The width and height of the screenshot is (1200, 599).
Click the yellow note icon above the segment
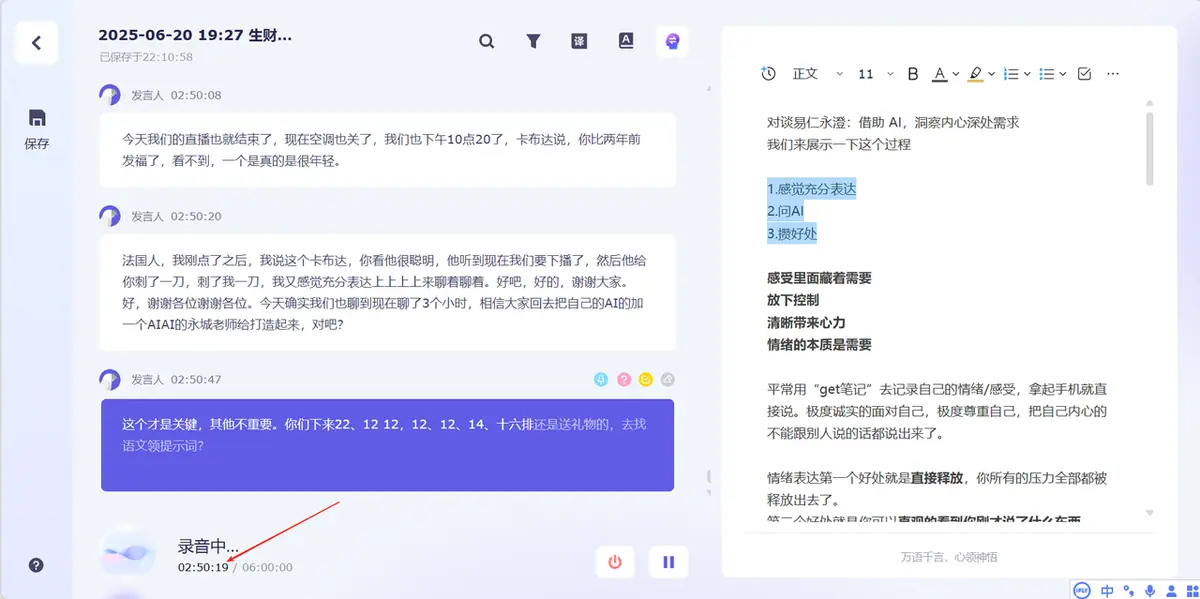(x=646, y=379)
